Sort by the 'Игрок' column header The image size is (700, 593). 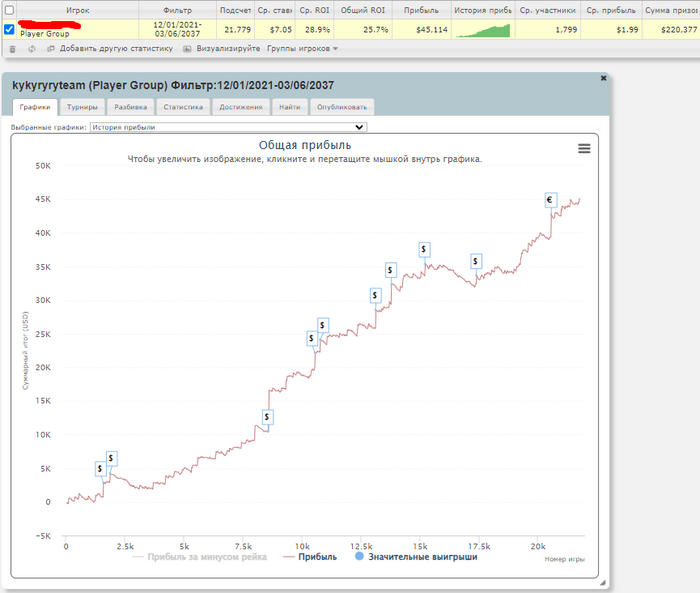(x=78, y=10)
